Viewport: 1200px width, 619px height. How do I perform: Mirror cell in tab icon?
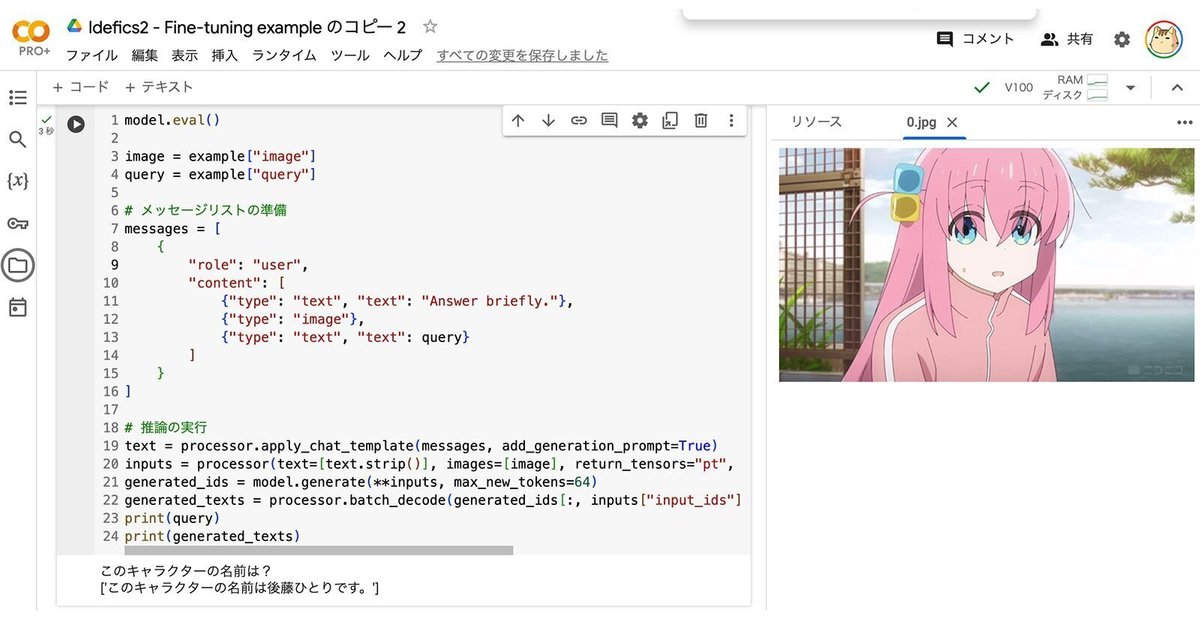click(670, 121)
